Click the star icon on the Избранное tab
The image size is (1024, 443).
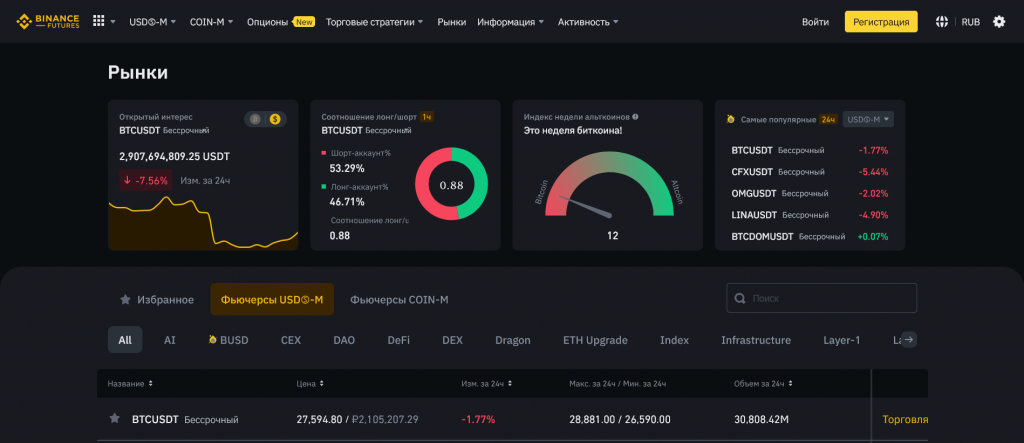point(125,299)
